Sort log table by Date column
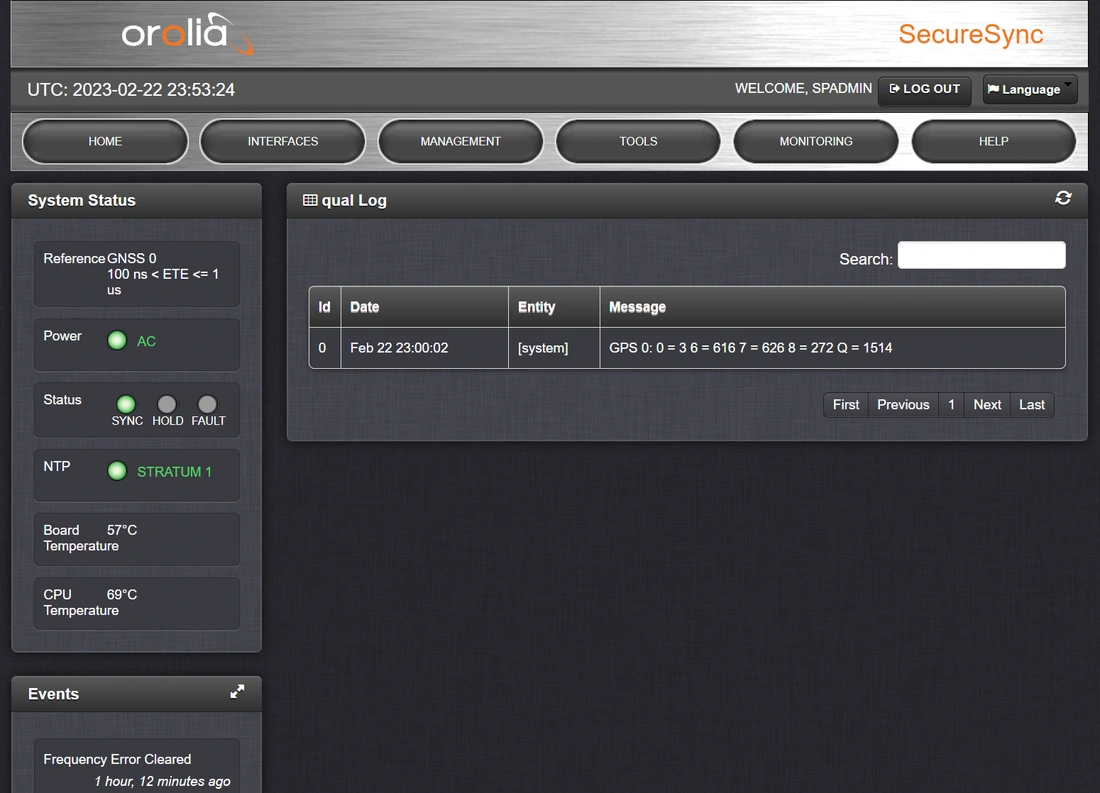Viewport: 1100px width, 793px height. pos(424,307)
